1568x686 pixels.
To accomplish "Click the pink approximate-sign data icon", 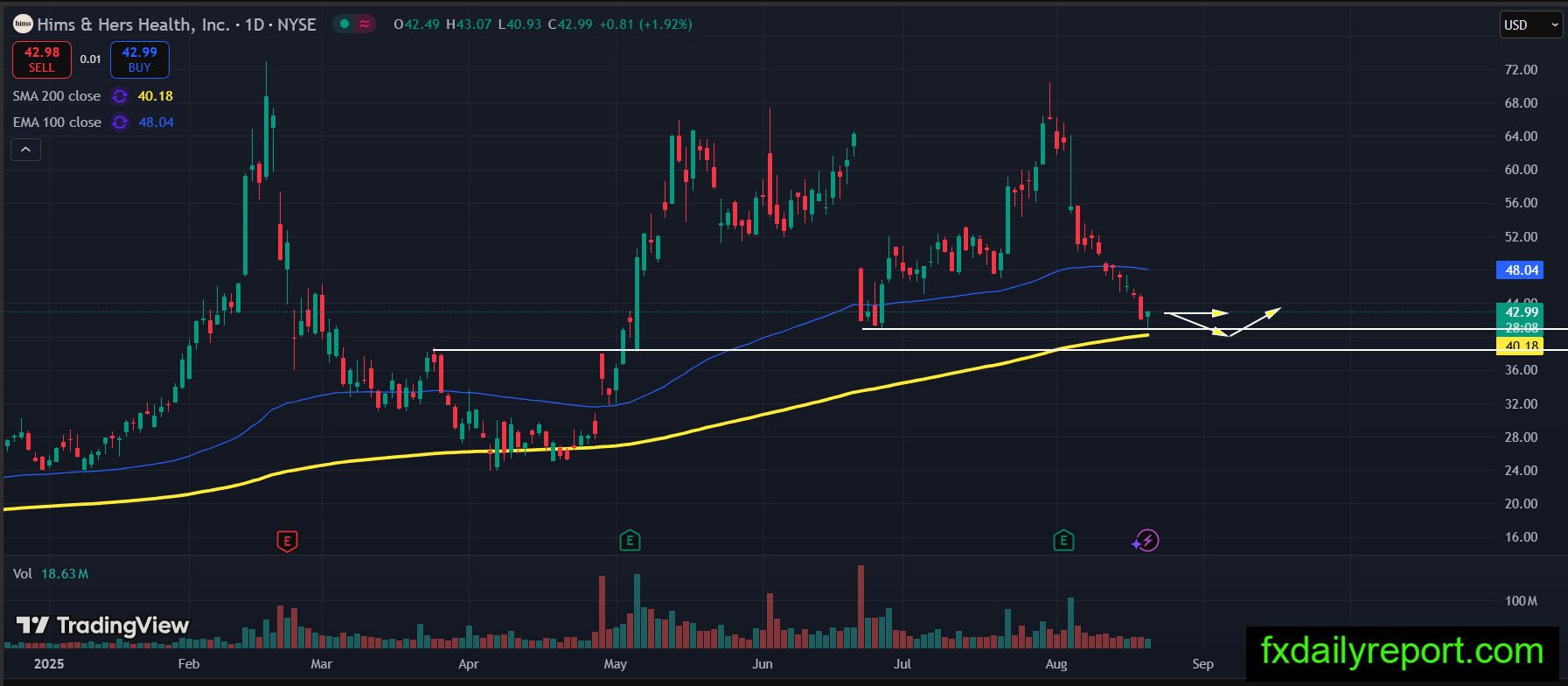I will (x=365, y=24).
